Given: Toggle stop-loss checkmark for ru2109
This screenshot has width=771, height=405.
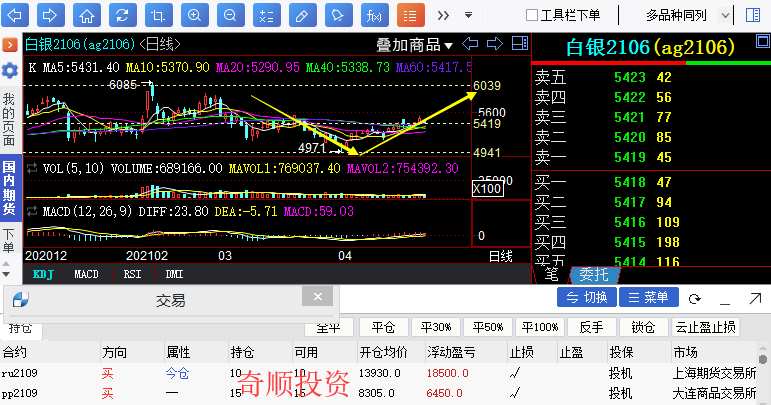Looking at the screenshot, I should pyautogui.click(x=515, y=374).
